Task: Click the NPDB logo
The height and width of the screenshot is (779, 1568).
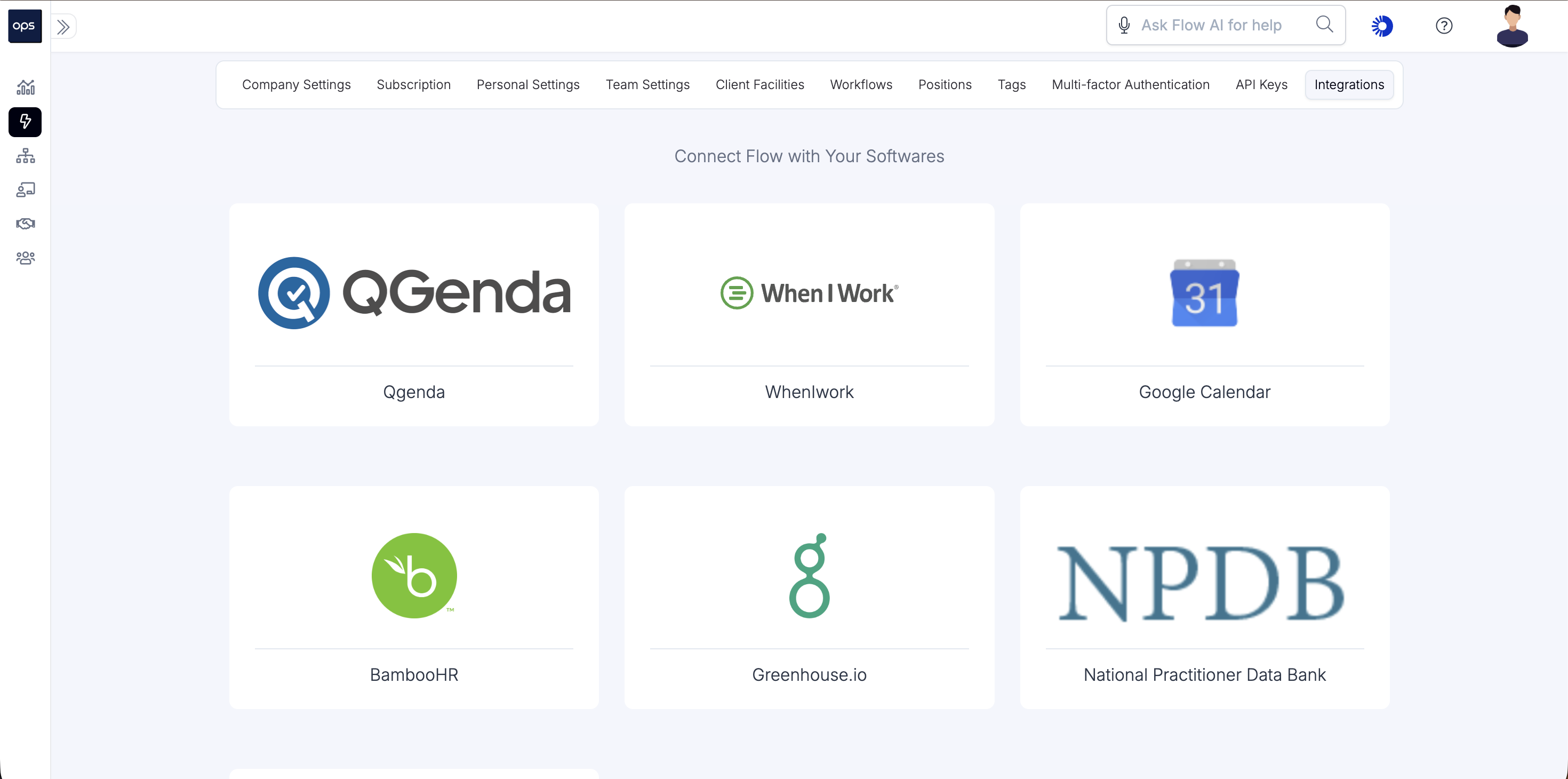Action: pos(1202,584)
